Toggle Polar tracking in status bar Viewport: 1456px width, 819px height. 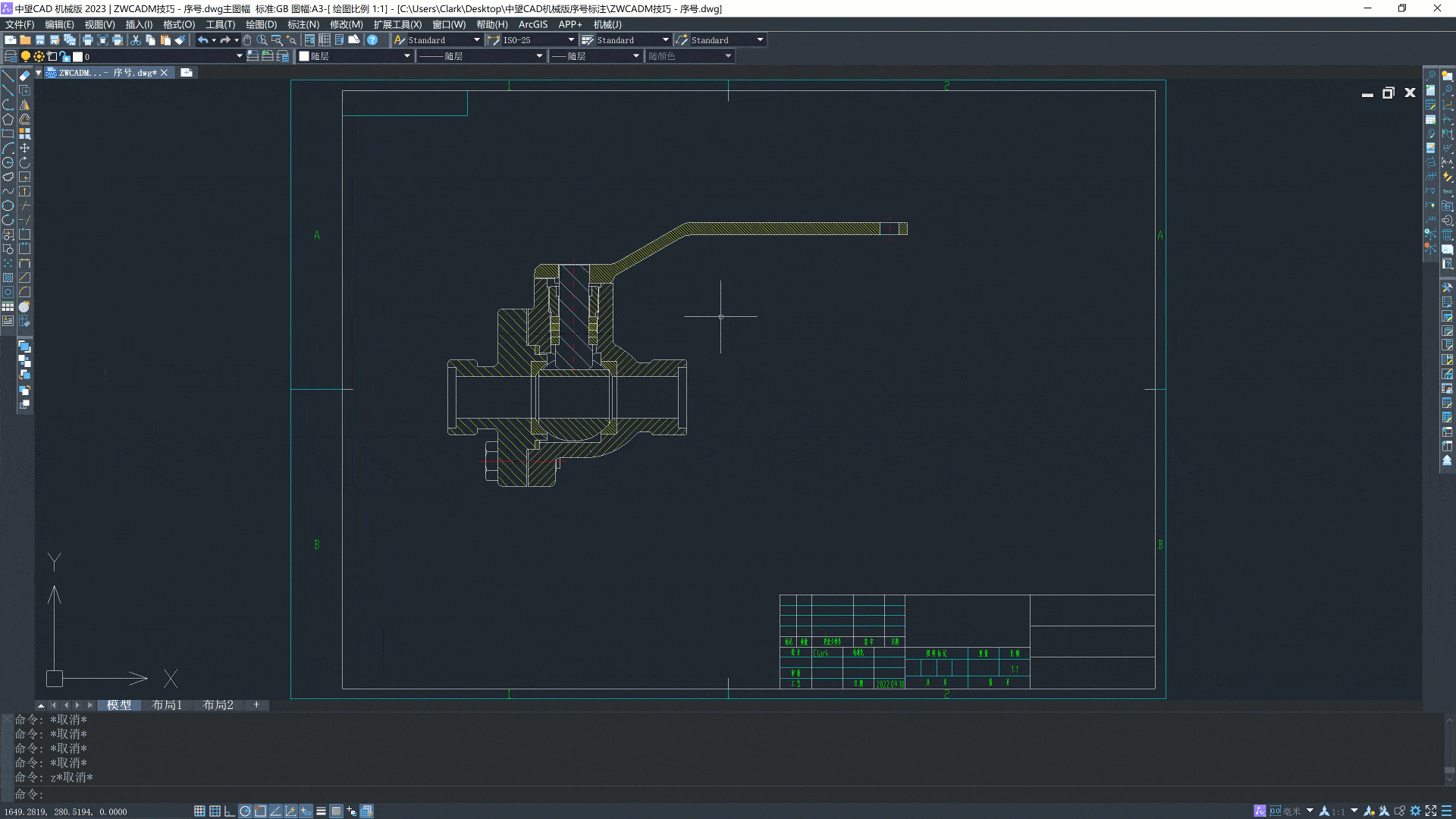pos(245,811)
